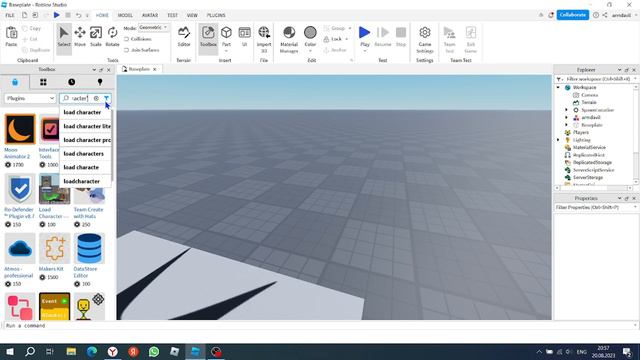
Task: Open Microsoft Edge from the taskbar
Action: (92, 351)
